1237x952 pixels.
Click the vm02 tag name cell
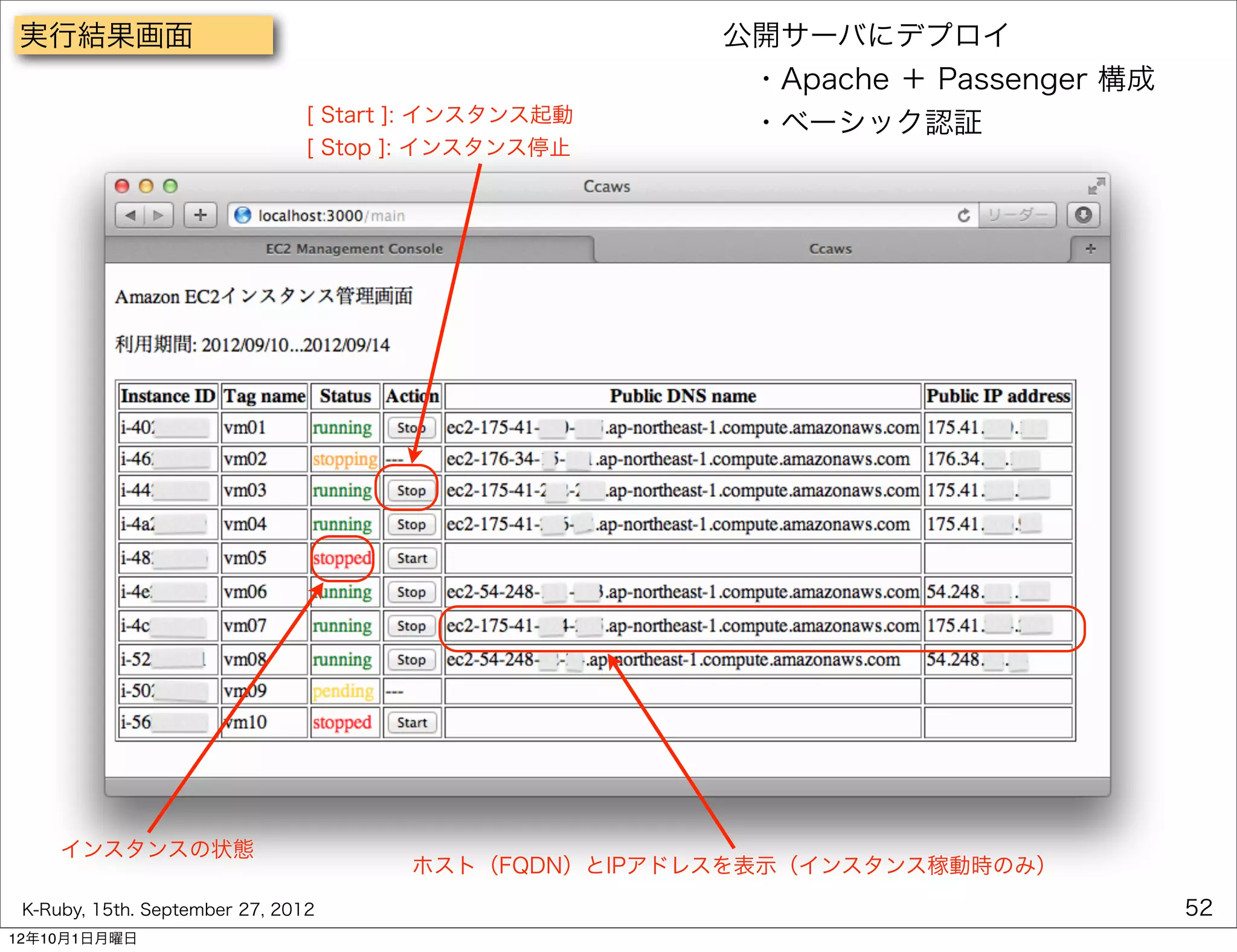point(265,459)
